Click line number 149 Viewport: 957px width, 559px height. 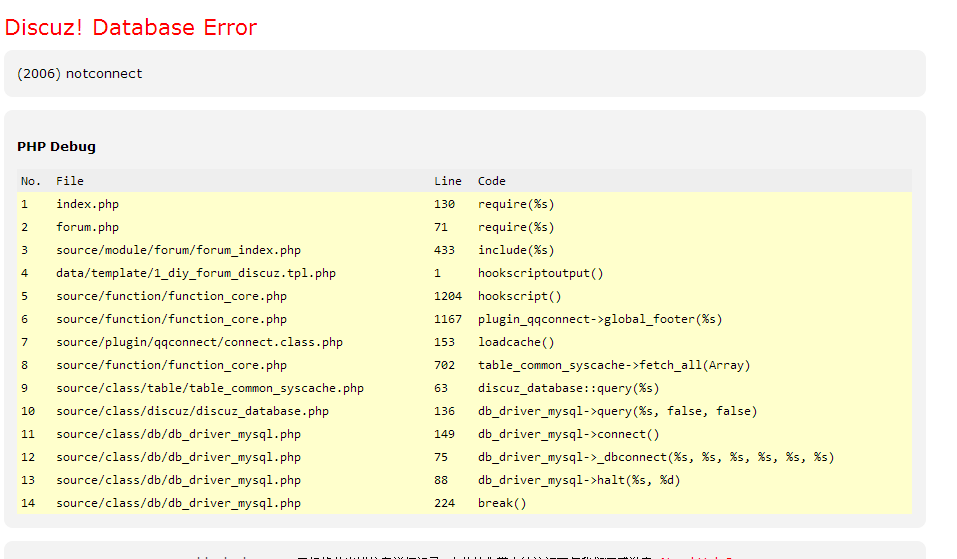tap(444, 435)
